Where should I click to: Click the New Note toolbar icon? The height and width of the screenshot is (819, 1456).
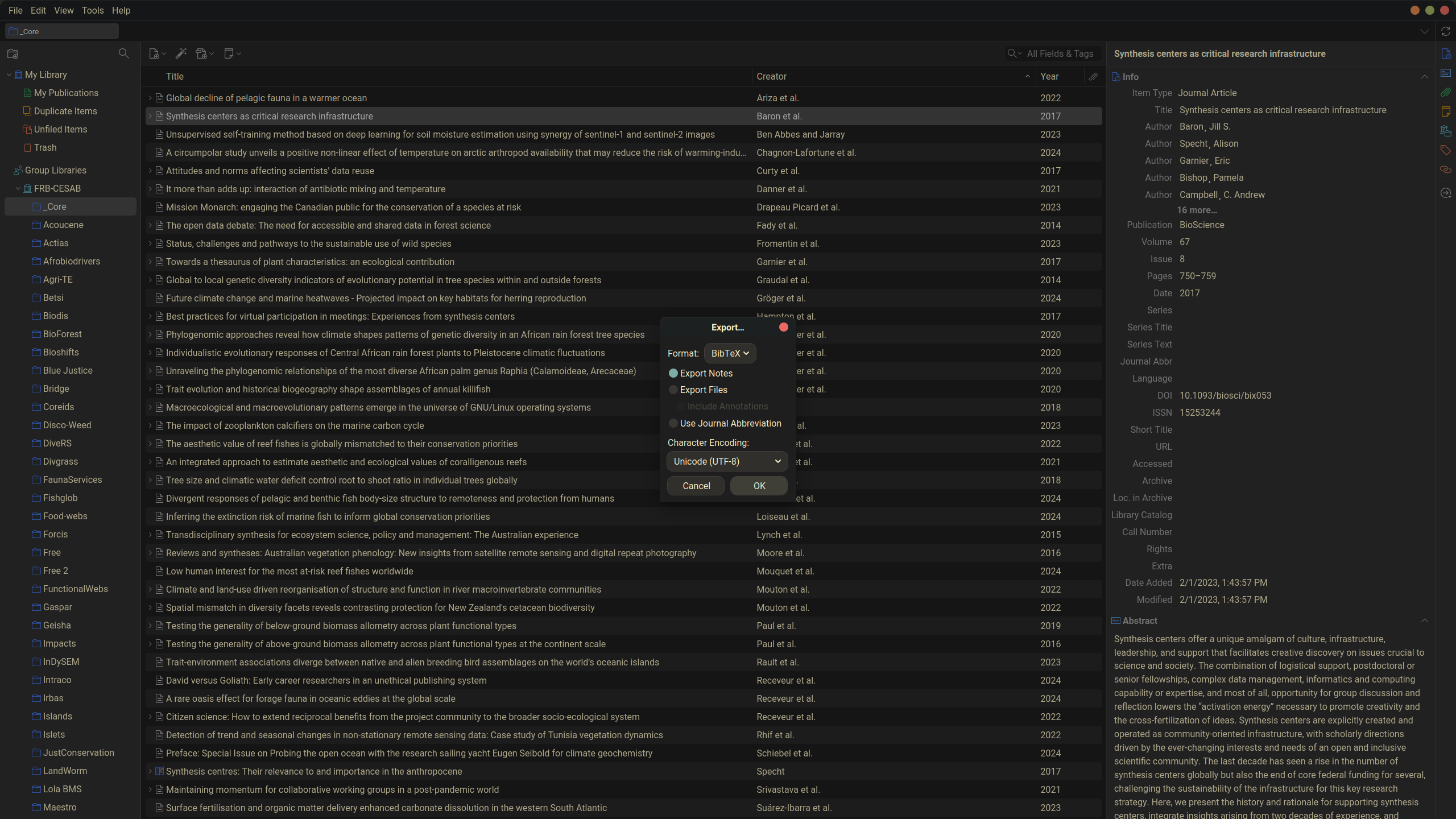pos(229,53)
